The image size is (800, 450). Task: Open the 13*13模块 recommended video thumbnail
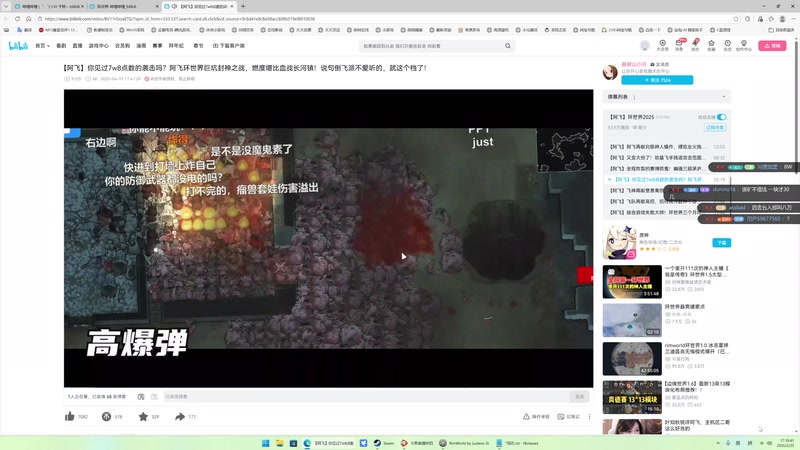632,397
